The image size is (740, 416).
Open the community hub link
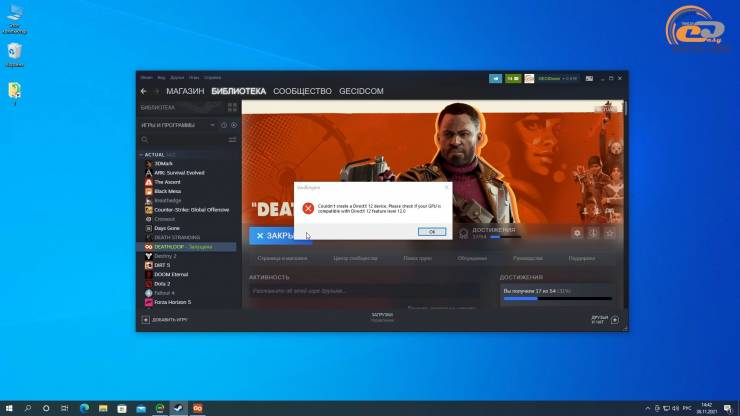point(355,258)
